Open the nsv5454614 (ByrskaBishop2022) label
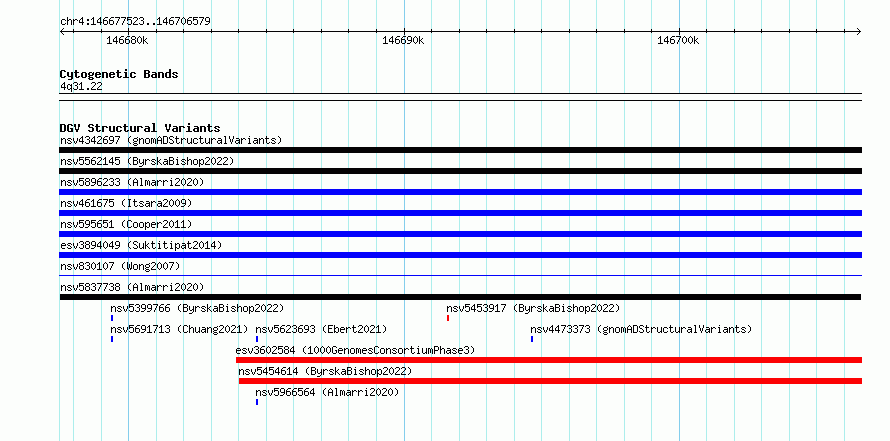 [x=325, y=371]
